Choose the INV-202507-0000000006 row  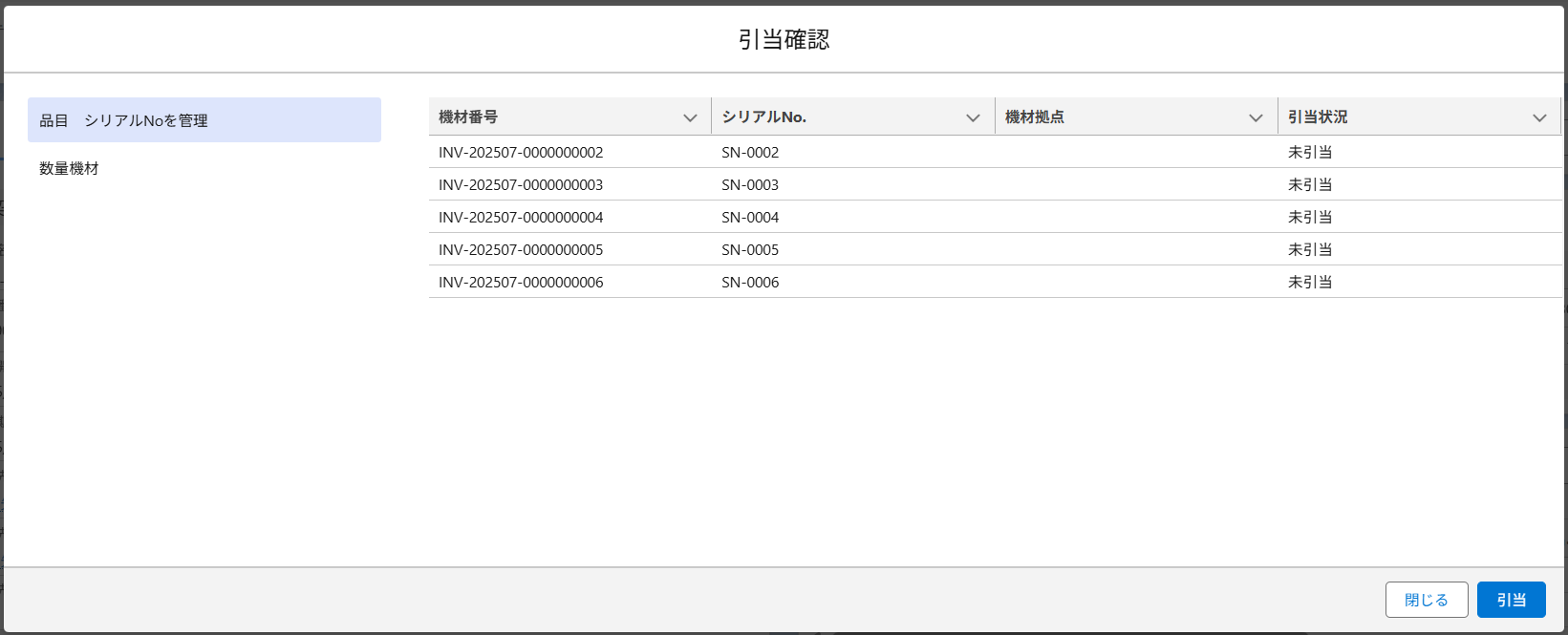click(x=521, y=282)
